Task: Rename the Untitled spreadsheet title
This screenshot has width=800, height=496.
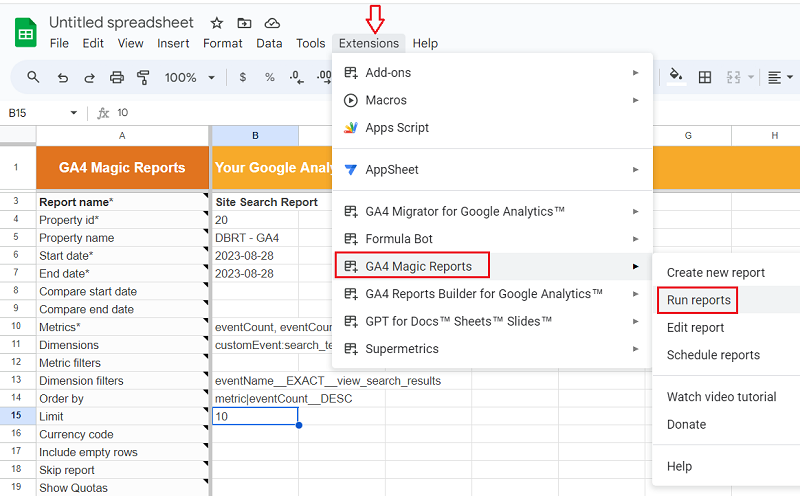Action: point(121,22)
